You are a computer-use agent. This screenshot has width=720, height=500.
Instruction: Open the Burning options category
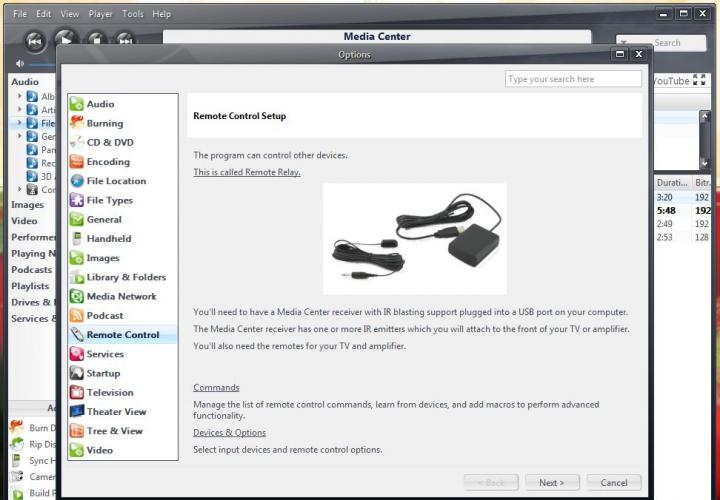pyautogui.click(x=104, y=123)
